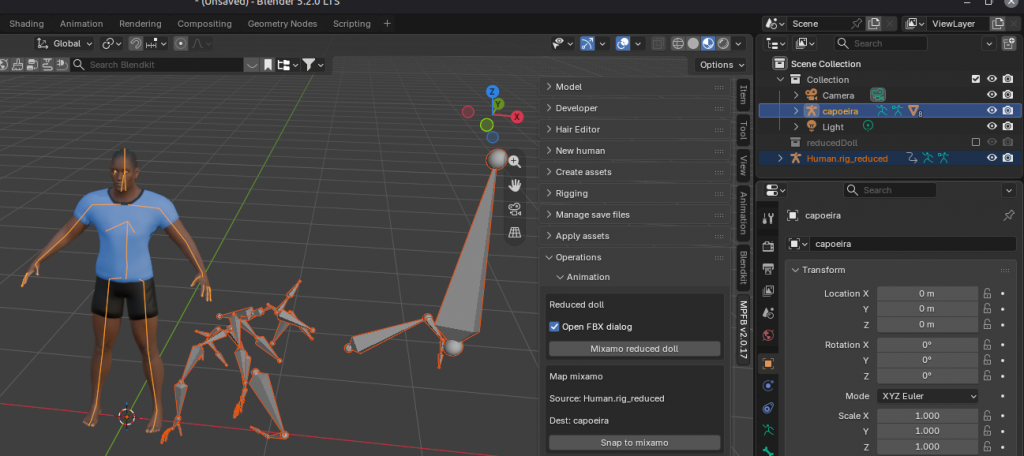Image resolution: width=1024 pixels, height=456 pixels.
Task: Click the add View Layer icon
Action: point(997,24)
